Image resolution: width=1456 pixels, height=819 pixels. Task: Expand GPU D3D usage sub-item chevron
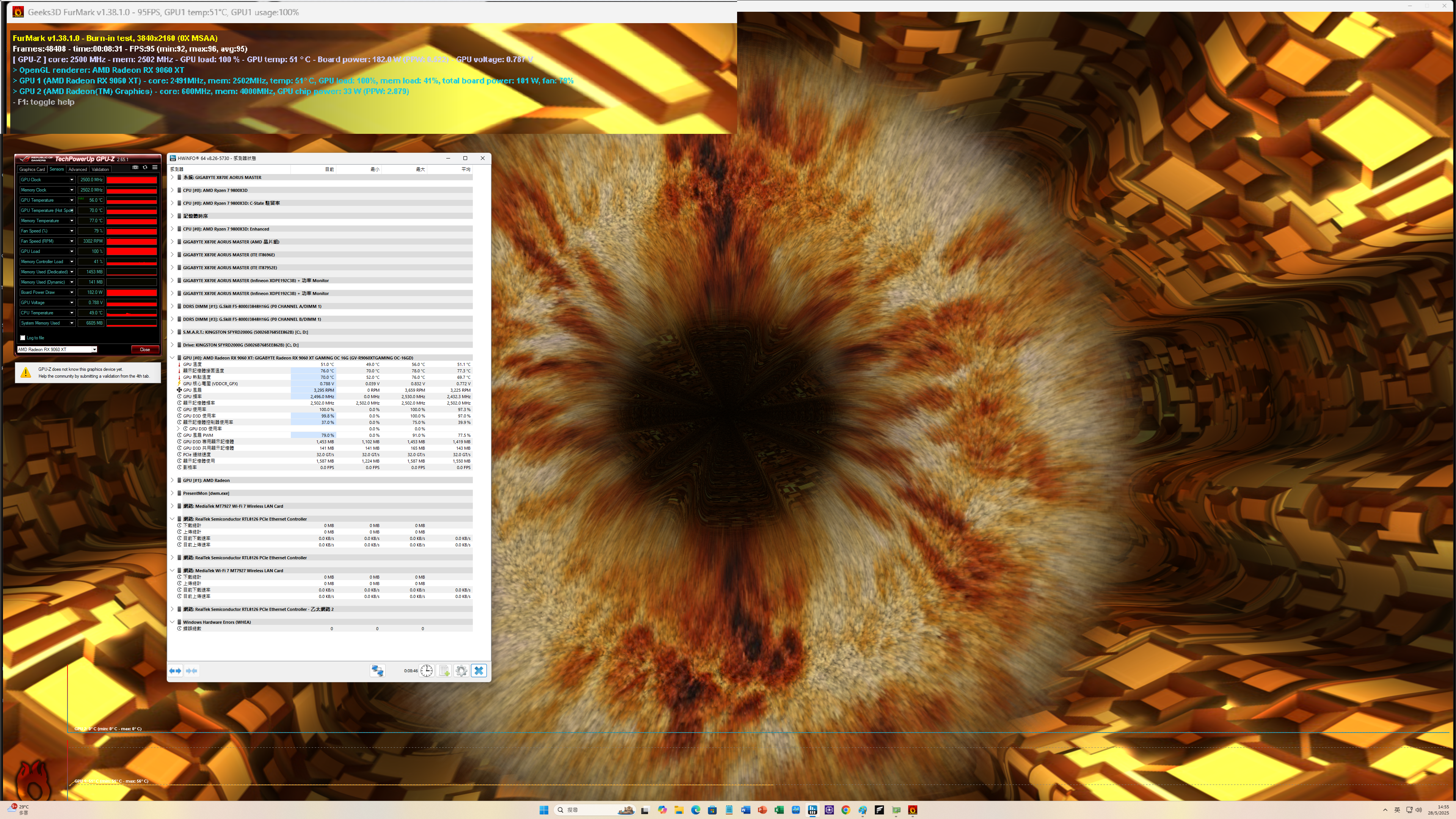pyautogui.click(x=179, y=429)
